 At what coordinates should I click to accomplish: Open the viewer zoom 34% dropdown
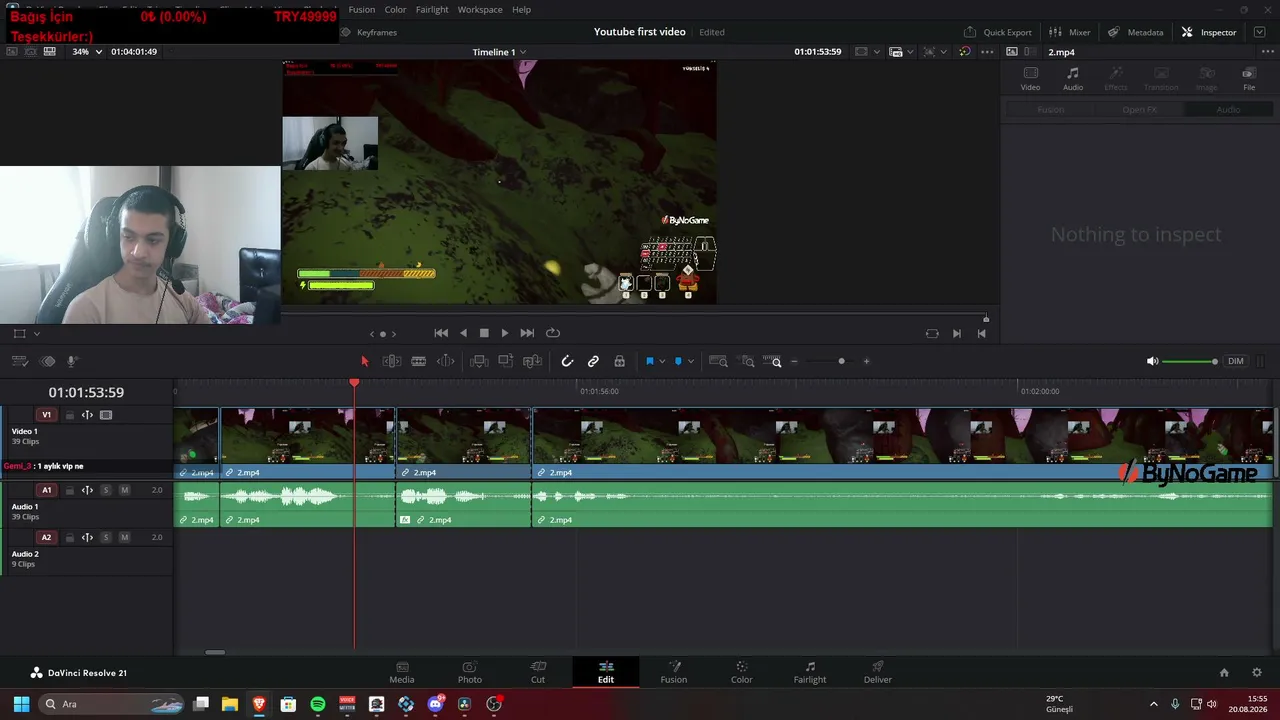click(x=87, y=52)
